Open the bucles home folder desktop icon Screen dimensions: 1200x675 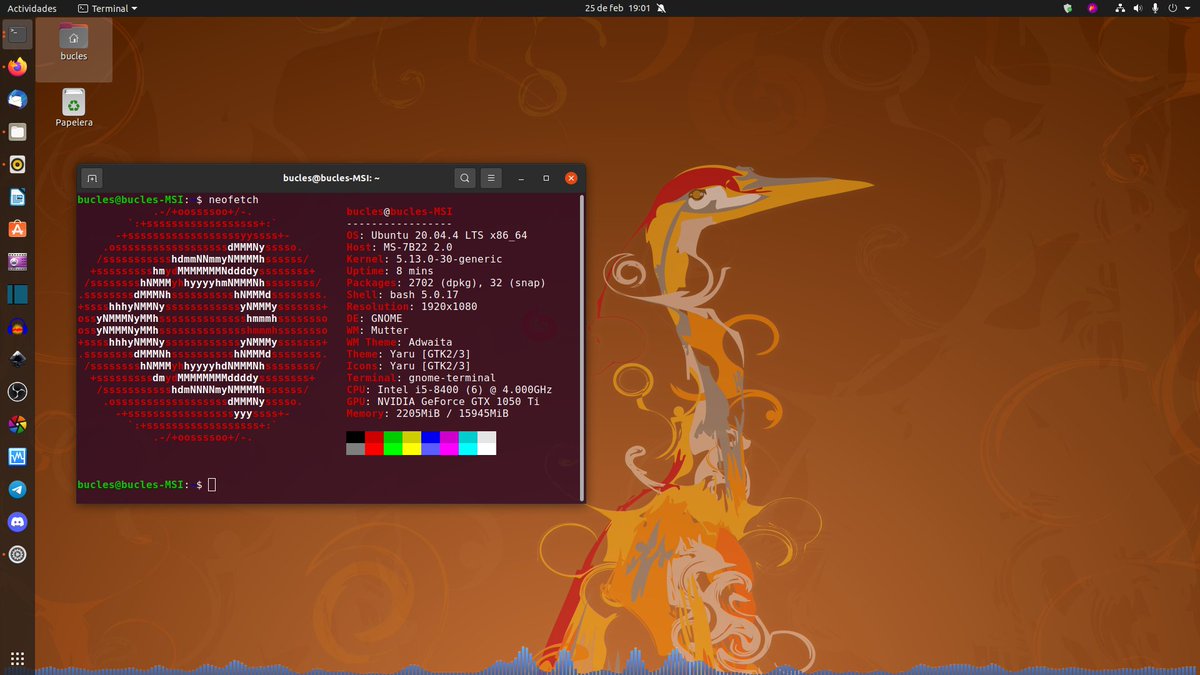pyautogui.click(x=73, y=42)
